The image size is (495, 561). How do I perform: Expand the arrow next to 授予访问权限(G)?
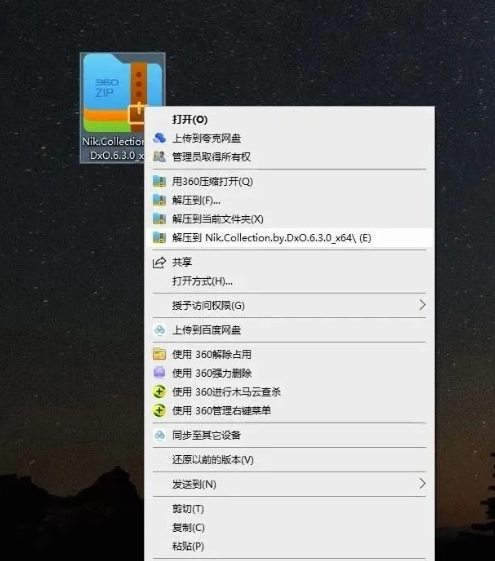tap(422, 305)
